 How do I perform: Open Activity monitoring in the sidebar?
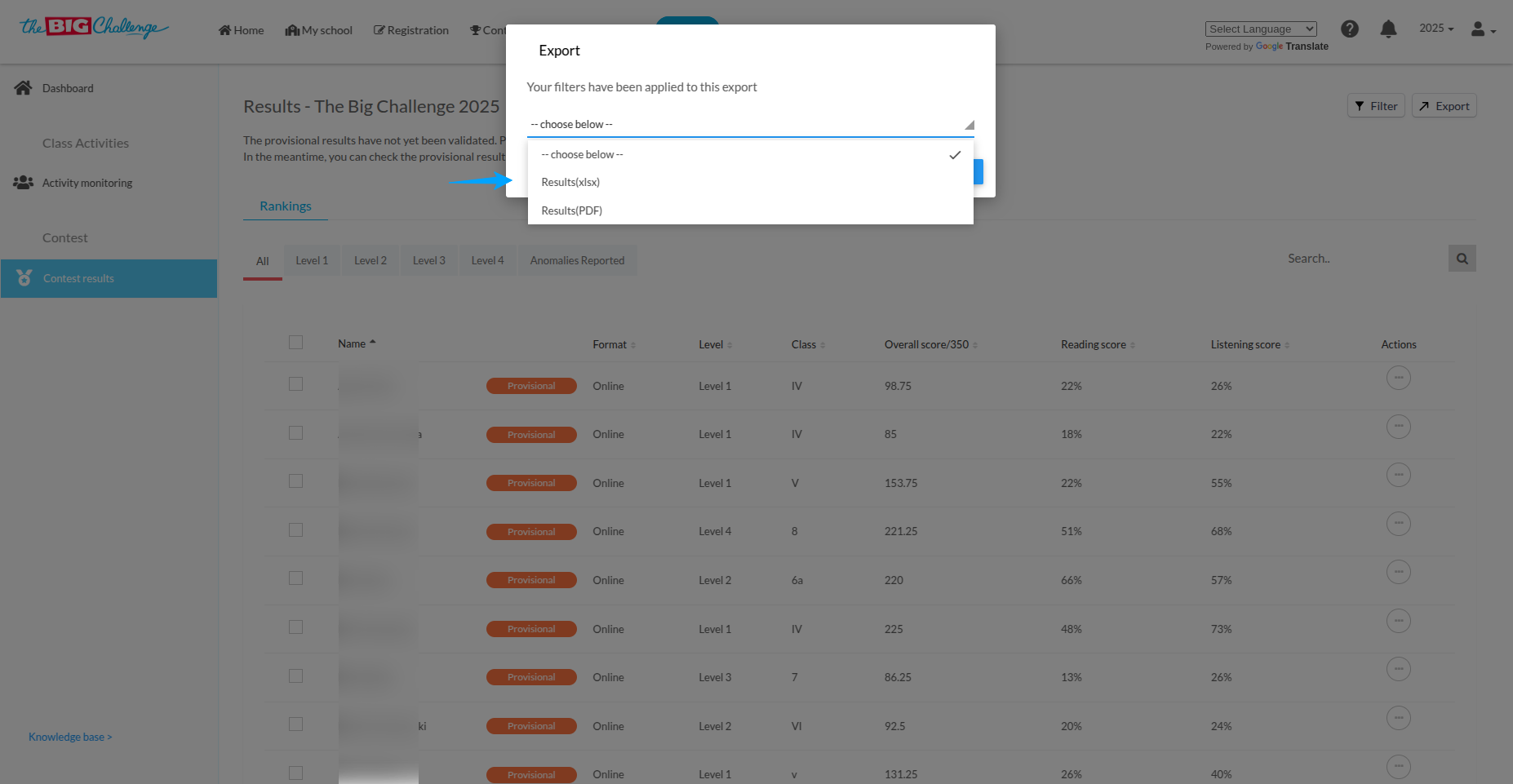click(x=87, y=183)
